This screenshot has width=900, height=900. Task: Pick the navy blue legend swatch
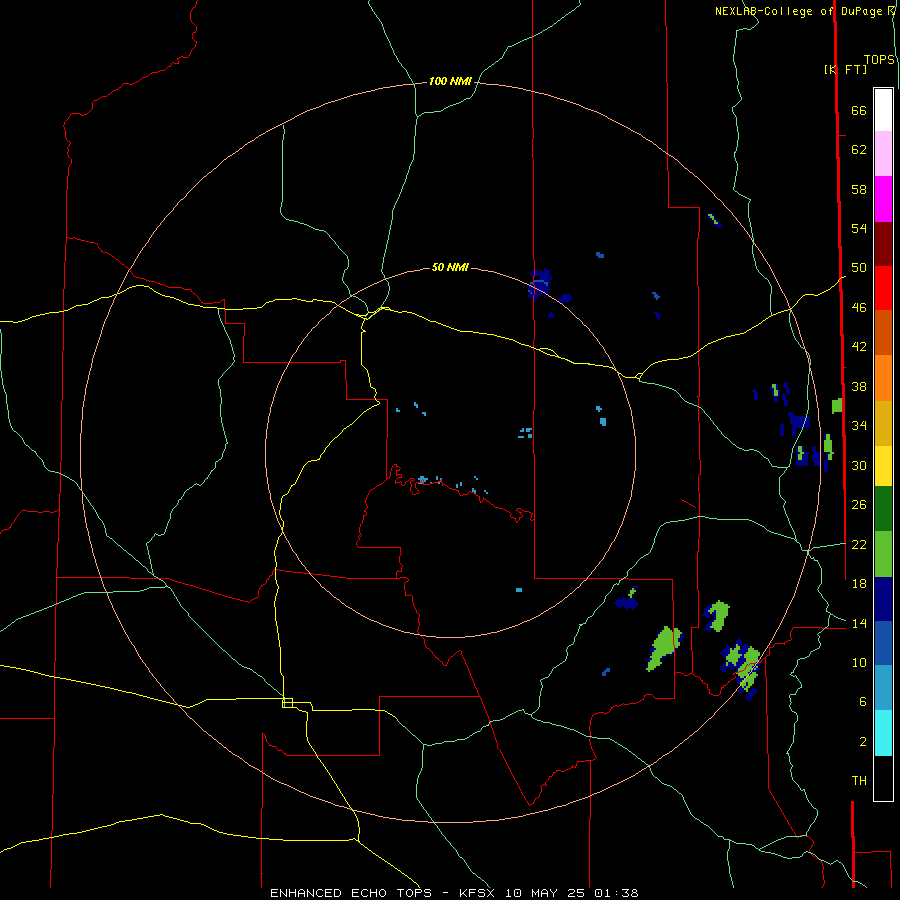[x=883, y=599]
